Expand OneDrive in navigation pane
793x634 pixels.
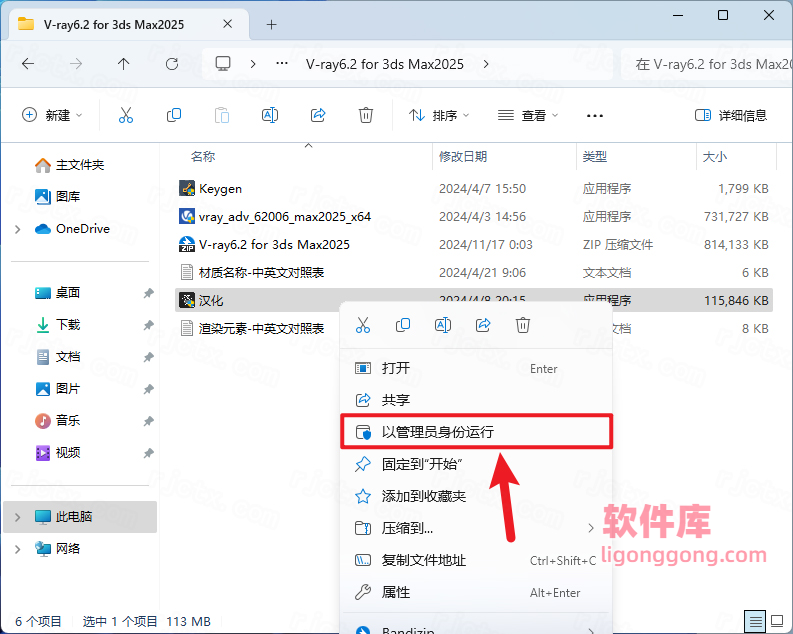[18, 229]
